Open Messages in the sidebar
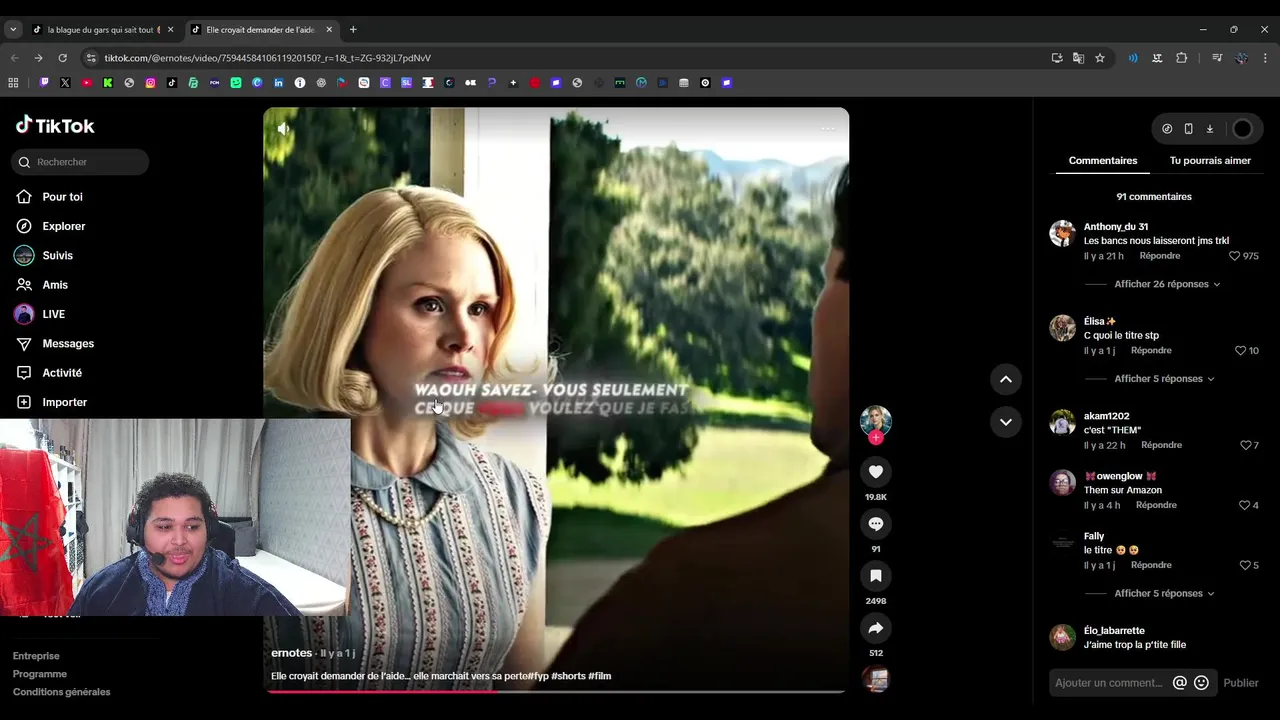 [68, 343]
